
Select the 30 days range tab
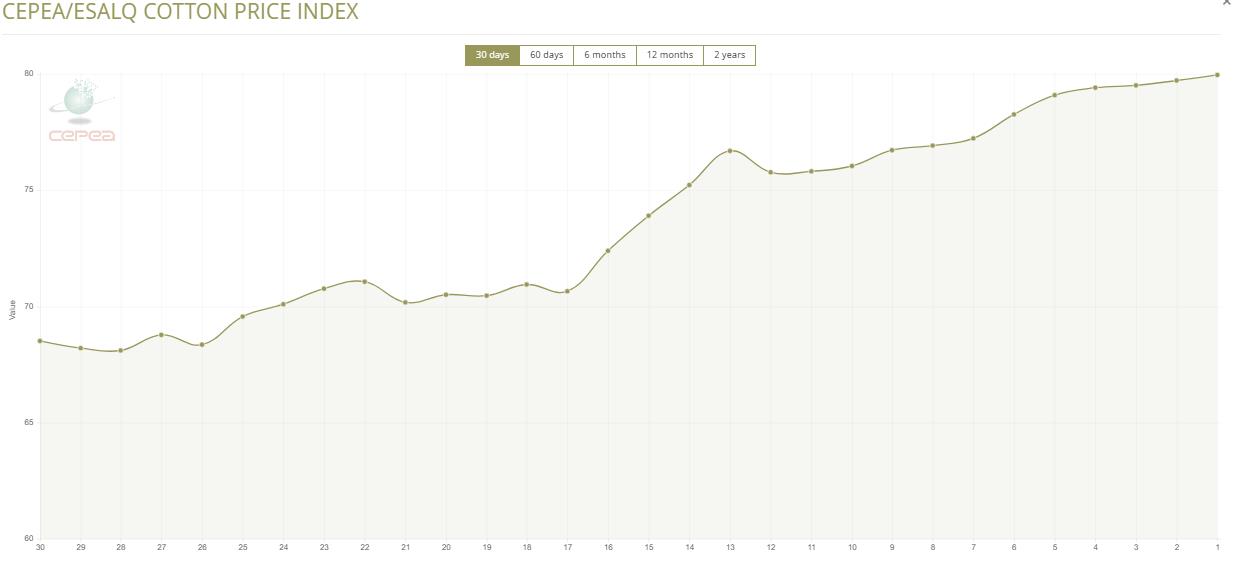click(x=492, y=55)
